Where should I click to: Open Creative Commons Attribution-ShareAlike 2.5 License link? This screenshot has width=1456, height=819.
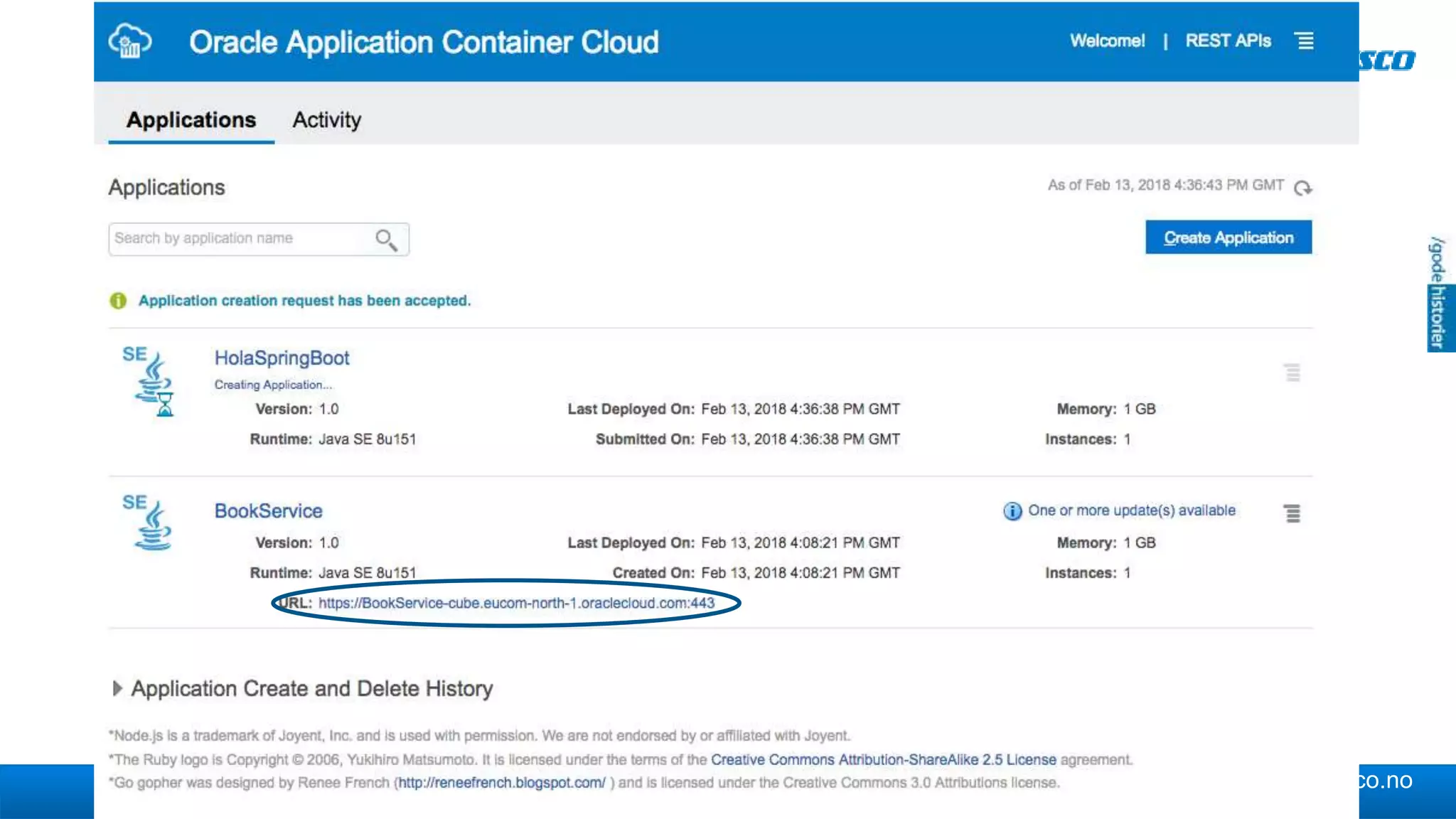click(883, 760)
